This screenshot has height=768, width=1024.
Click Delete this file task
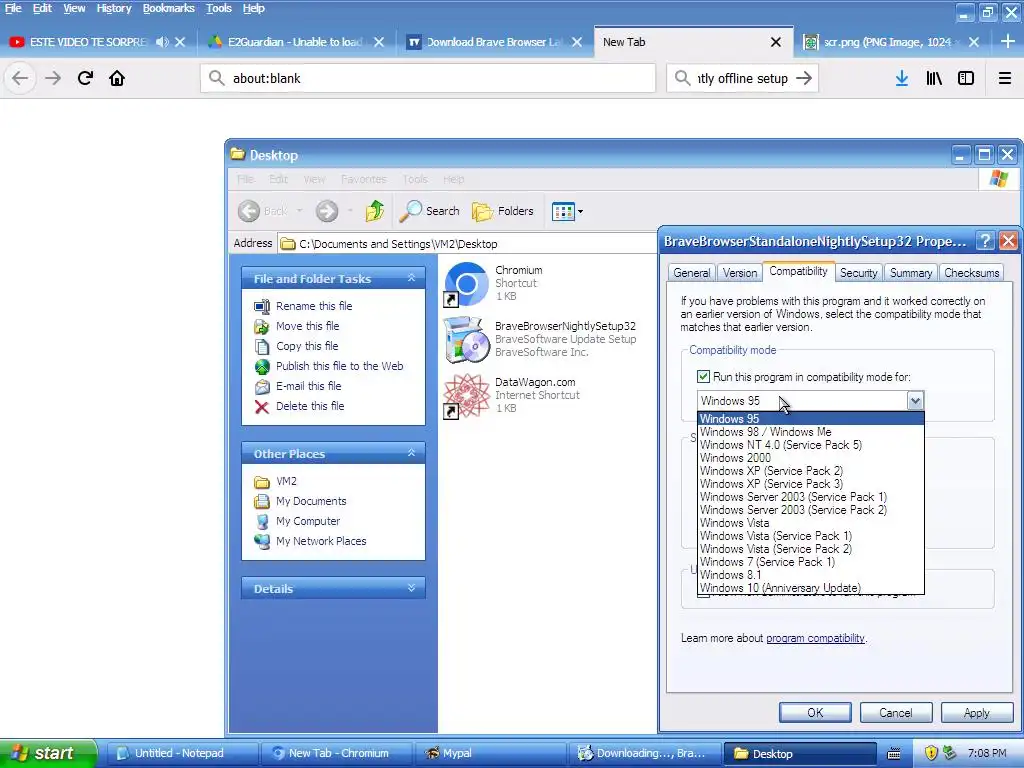tap(310, 406)
